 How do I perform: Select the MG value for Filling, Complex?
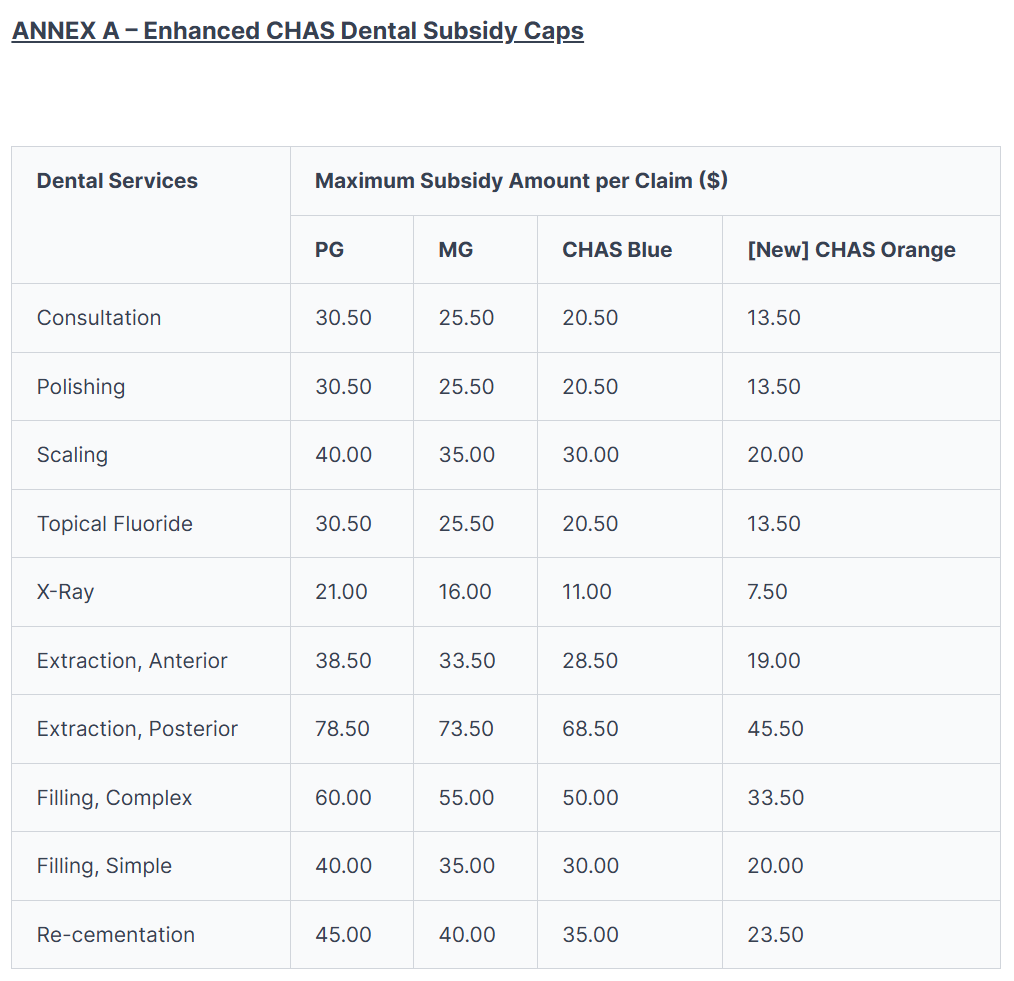click(466, 798)
